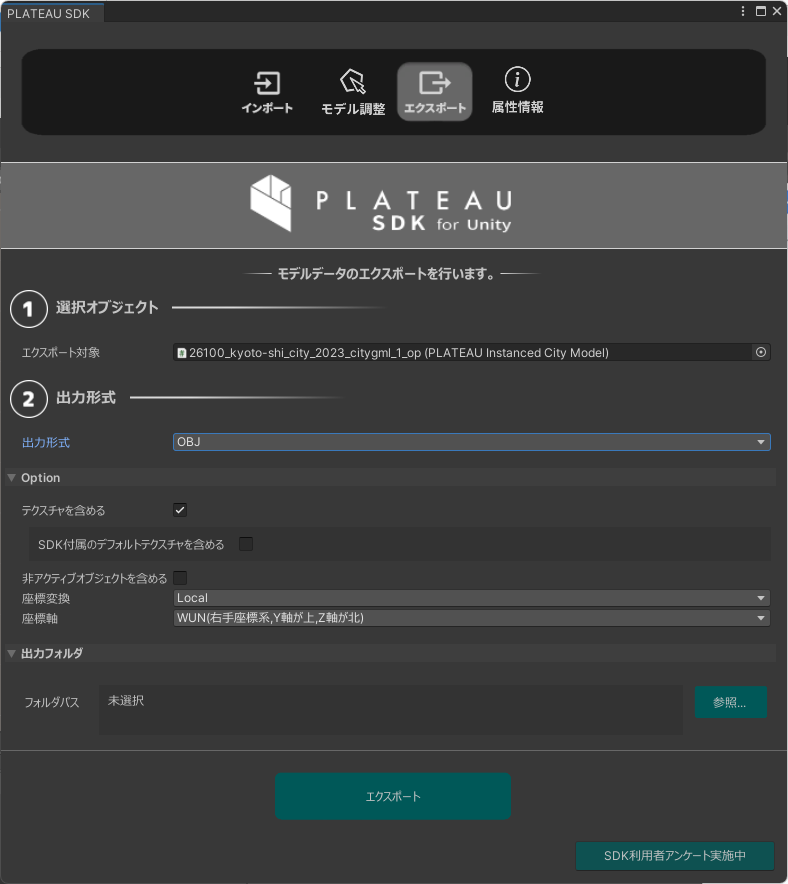Click the フォルダパス 未選択 field
This screenshot has width=788, height=884.
(x=391, y=710)
